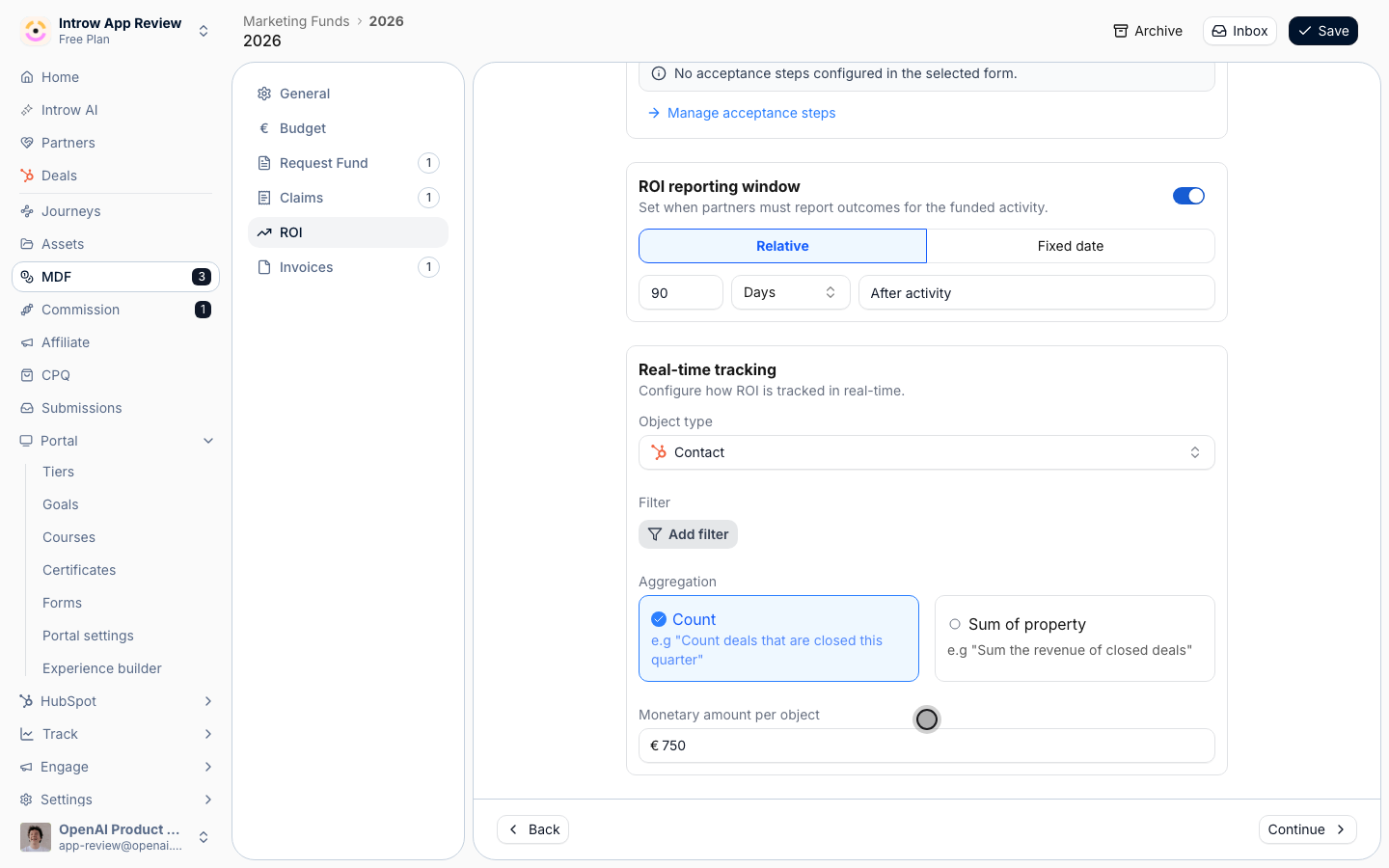
Task: Click the Add filter button
Action: point(688,534)
